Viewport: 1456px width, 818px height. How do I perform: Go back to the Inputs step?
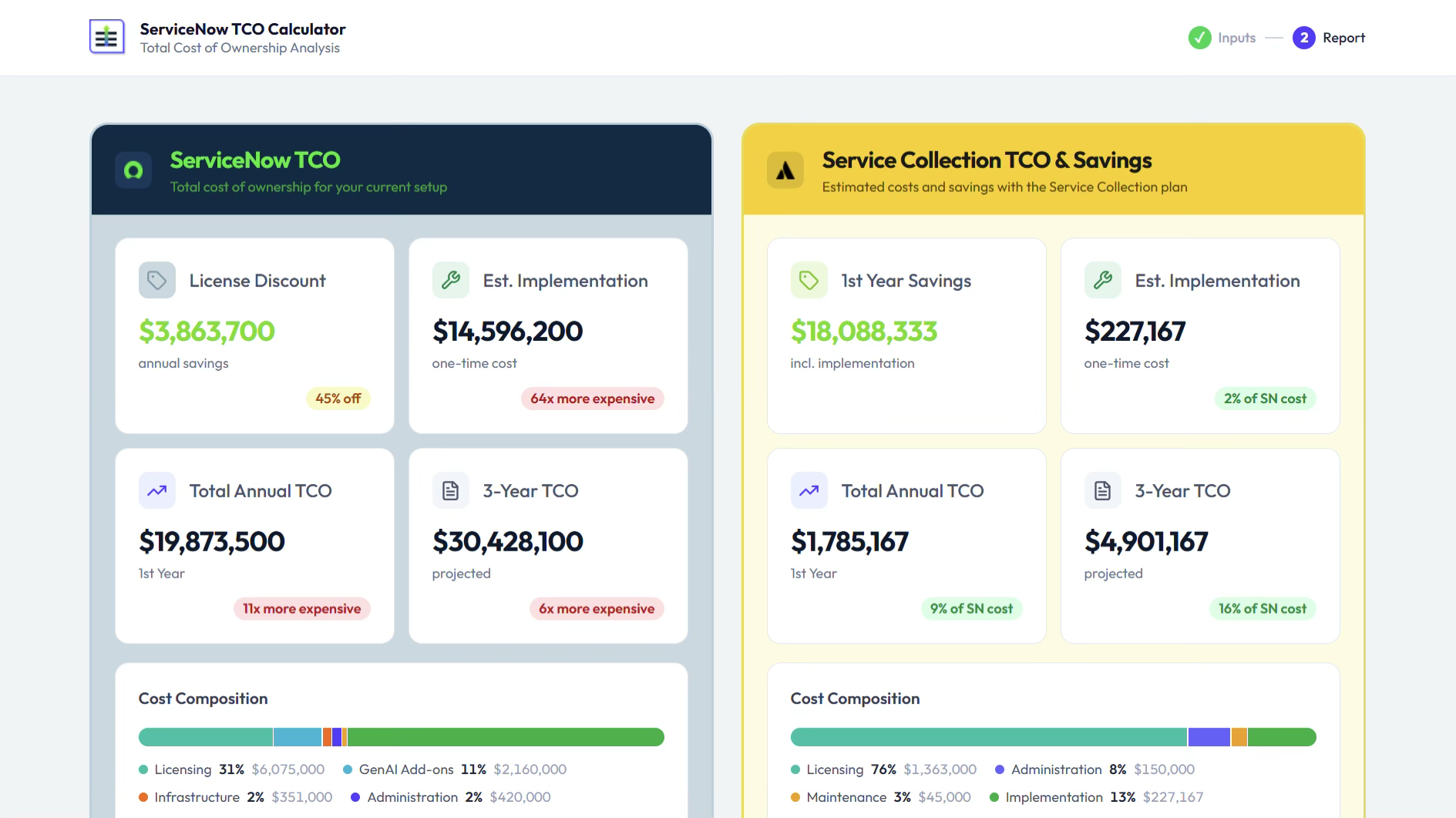pos(1222,38)
